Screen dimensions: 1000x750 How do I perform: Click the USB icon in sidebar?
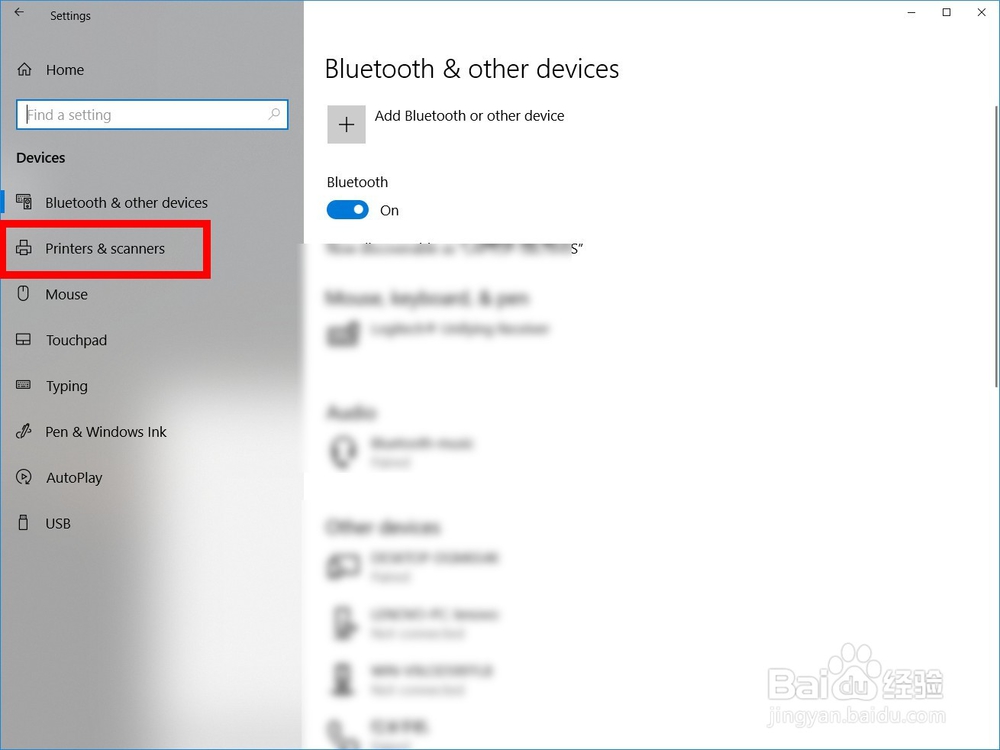coord(24,523)
